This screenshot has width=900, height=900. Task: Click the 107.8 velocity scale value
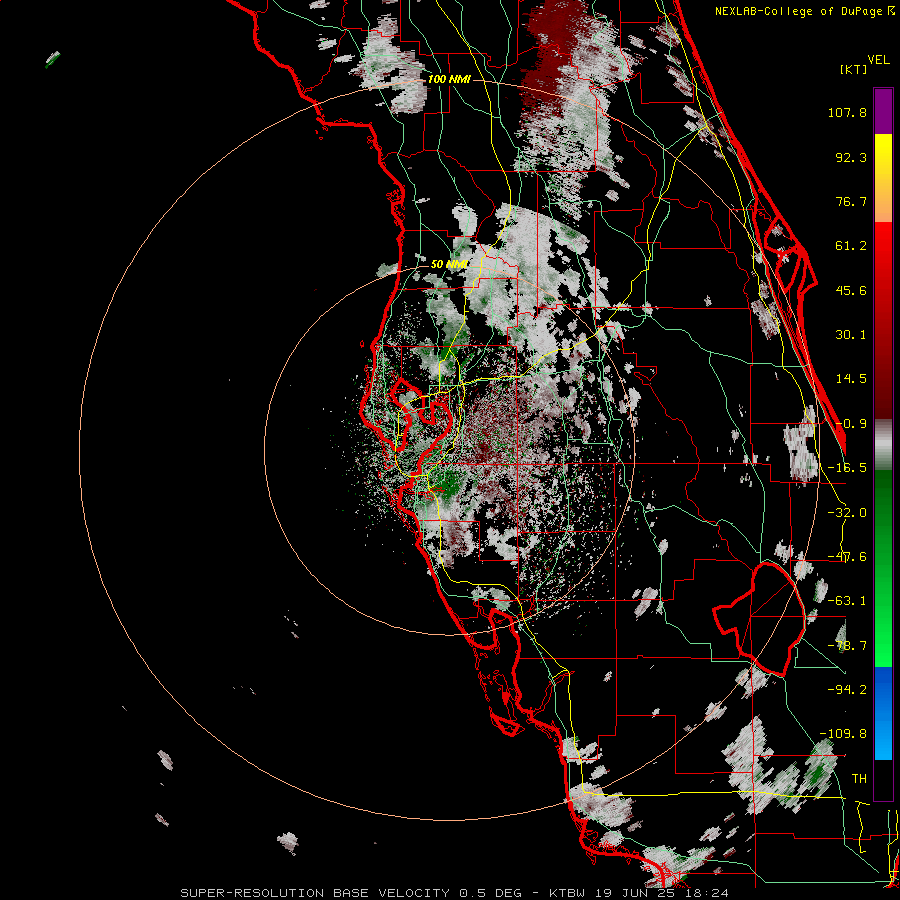(x=847, y=112)
